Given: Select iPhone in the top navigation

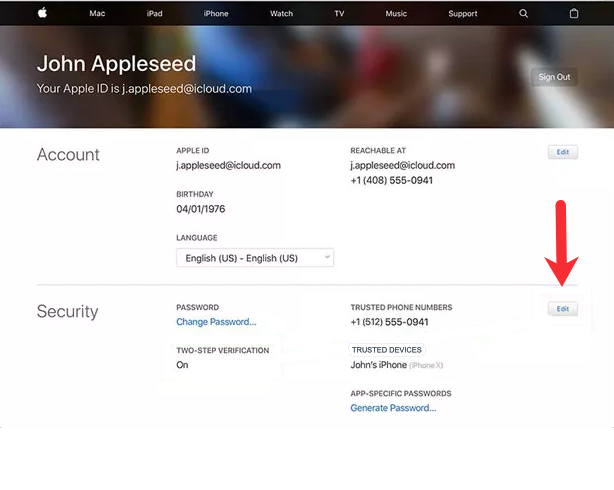Looking at the screenshot, I should coord(216,13).
